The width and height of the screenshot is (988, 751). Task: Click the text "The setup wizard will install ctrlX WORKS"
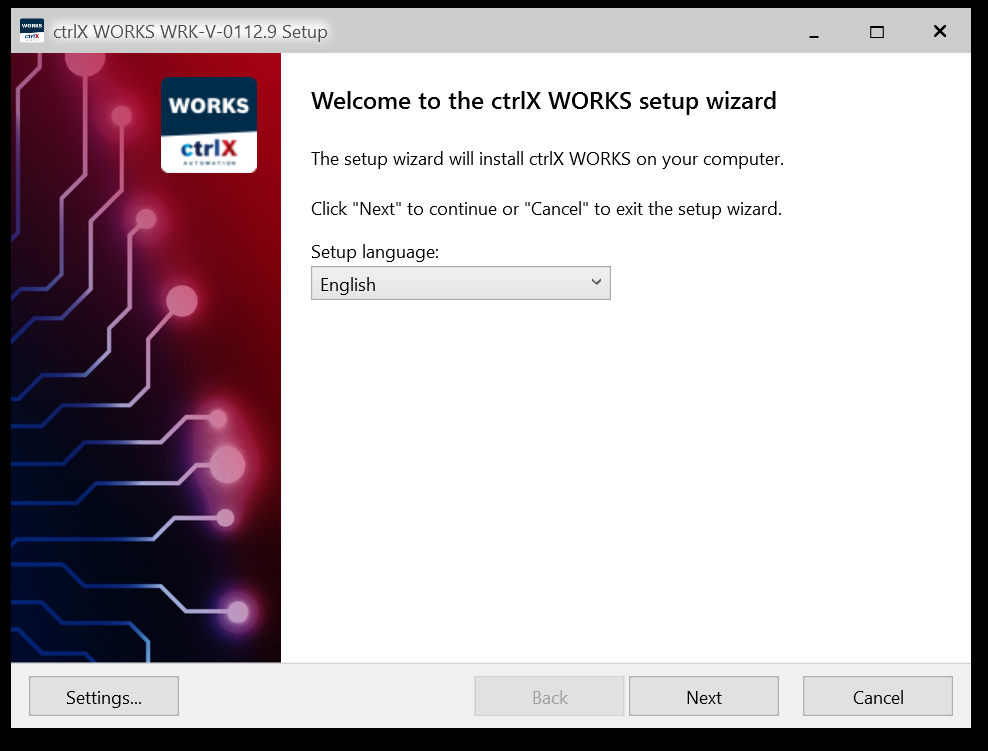(x=471, y=159)
